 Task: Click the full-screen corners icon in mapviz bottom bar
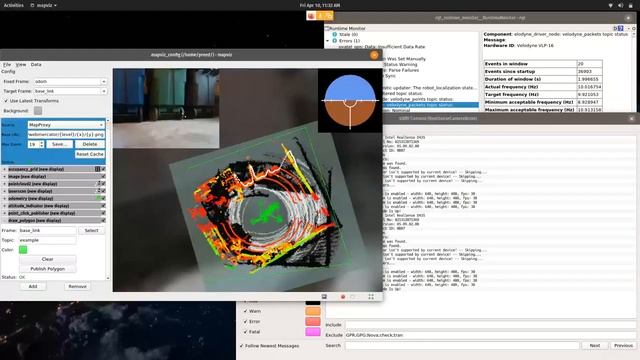[371, 297]
